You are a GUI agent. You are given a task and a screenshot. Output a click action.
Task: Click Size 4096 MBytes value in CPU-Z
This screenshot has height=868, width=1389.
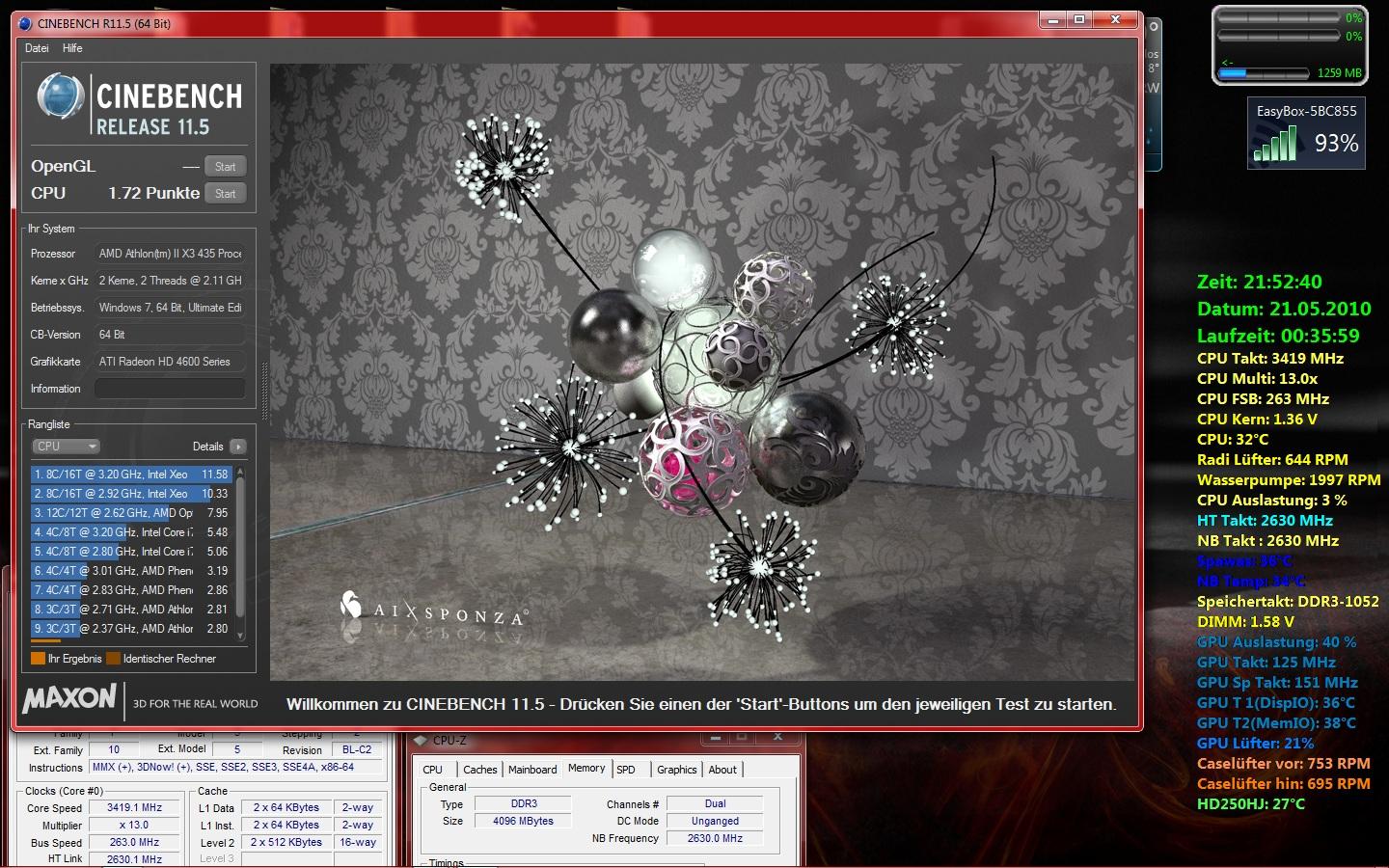[x=524, y=822]
